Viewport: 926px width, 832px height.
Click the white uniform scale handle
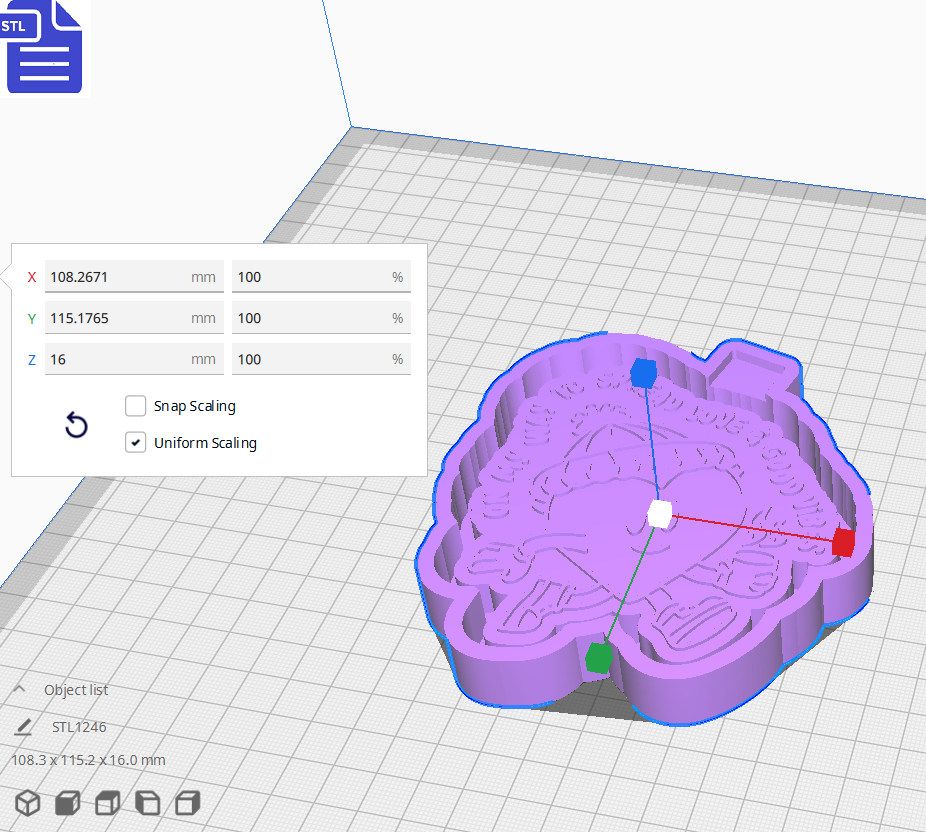[661, 513]
